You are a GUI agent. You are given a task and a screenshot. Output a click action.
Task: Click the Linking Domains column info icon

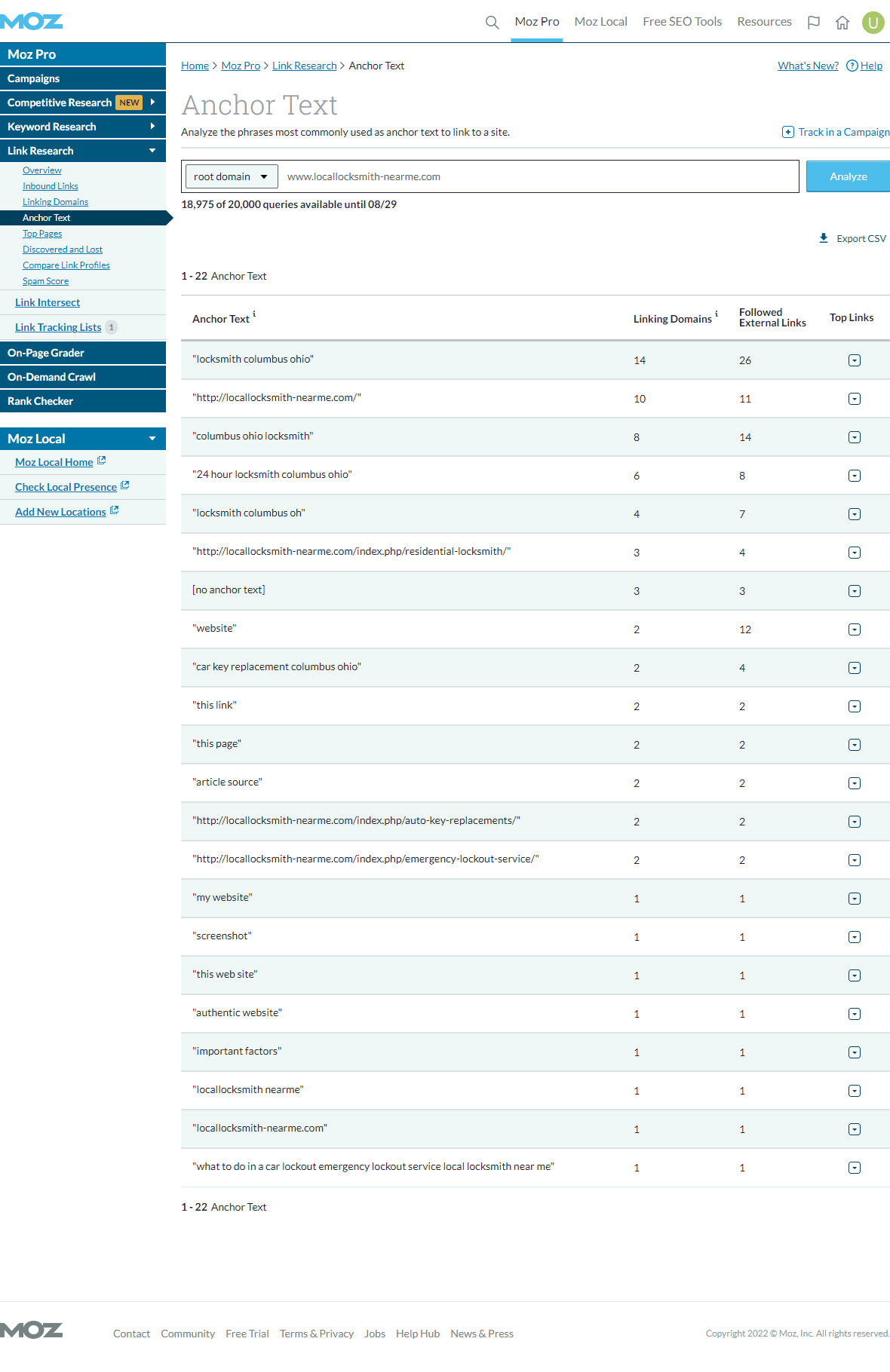pyautogui.click(x=717, y=314)
